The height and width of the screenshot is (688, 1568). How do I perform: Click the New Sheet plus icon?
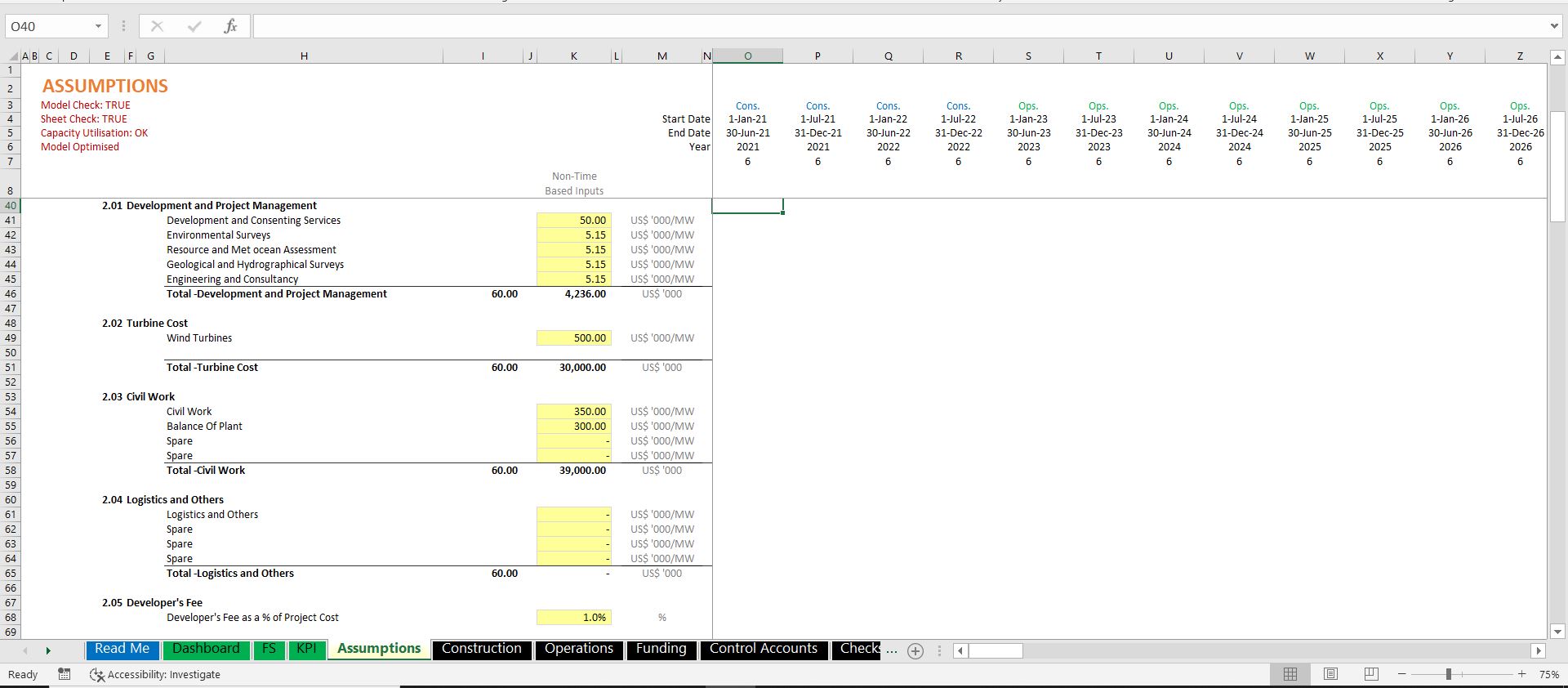(915, 651)
